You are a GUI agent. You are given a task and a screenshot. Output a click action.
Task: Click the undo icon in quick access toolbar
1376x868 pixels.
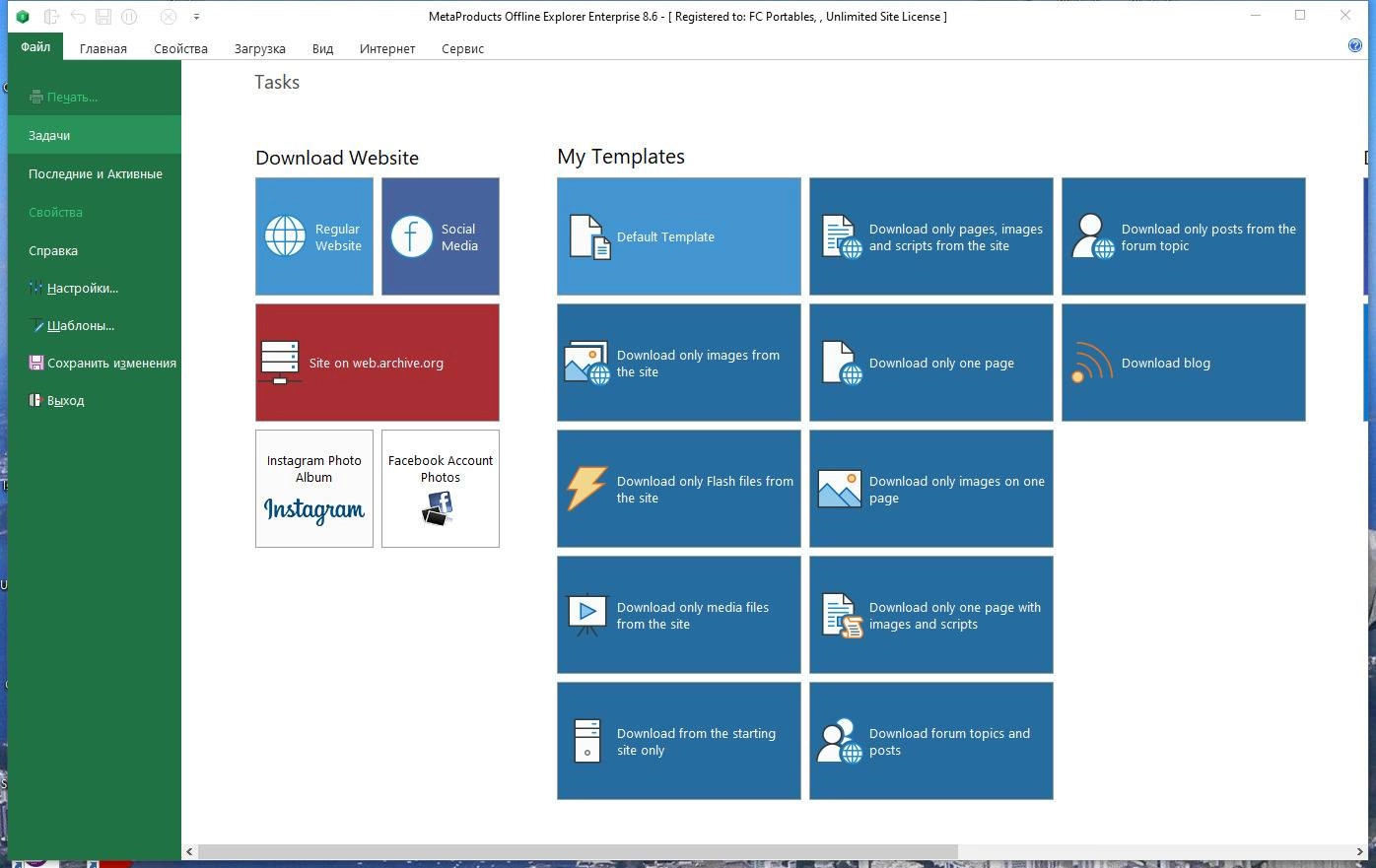tap(78, 17)
